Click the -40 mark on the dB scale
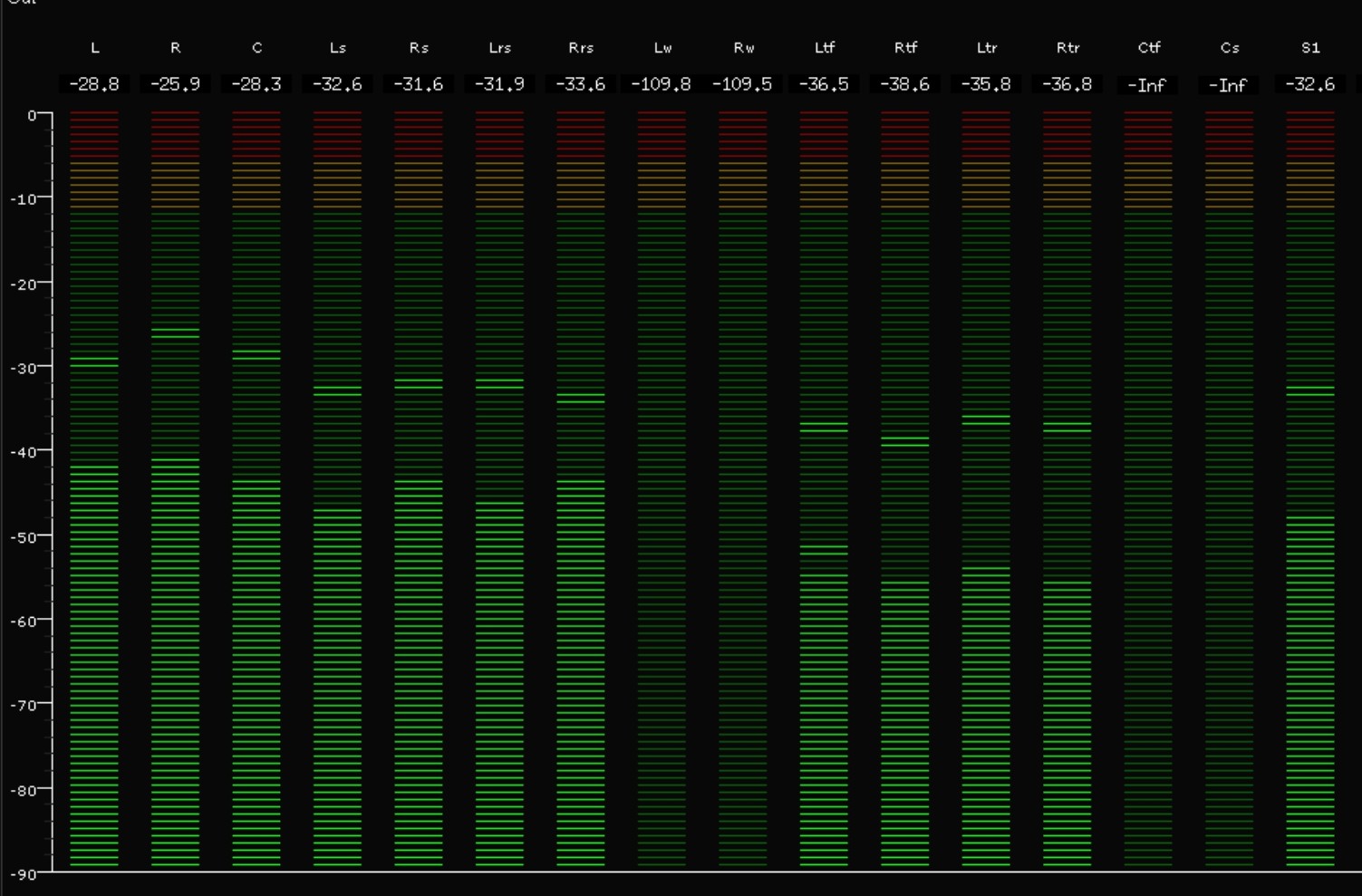The width and height of the screenshot is (1362, 896). (x=24, y=452)
